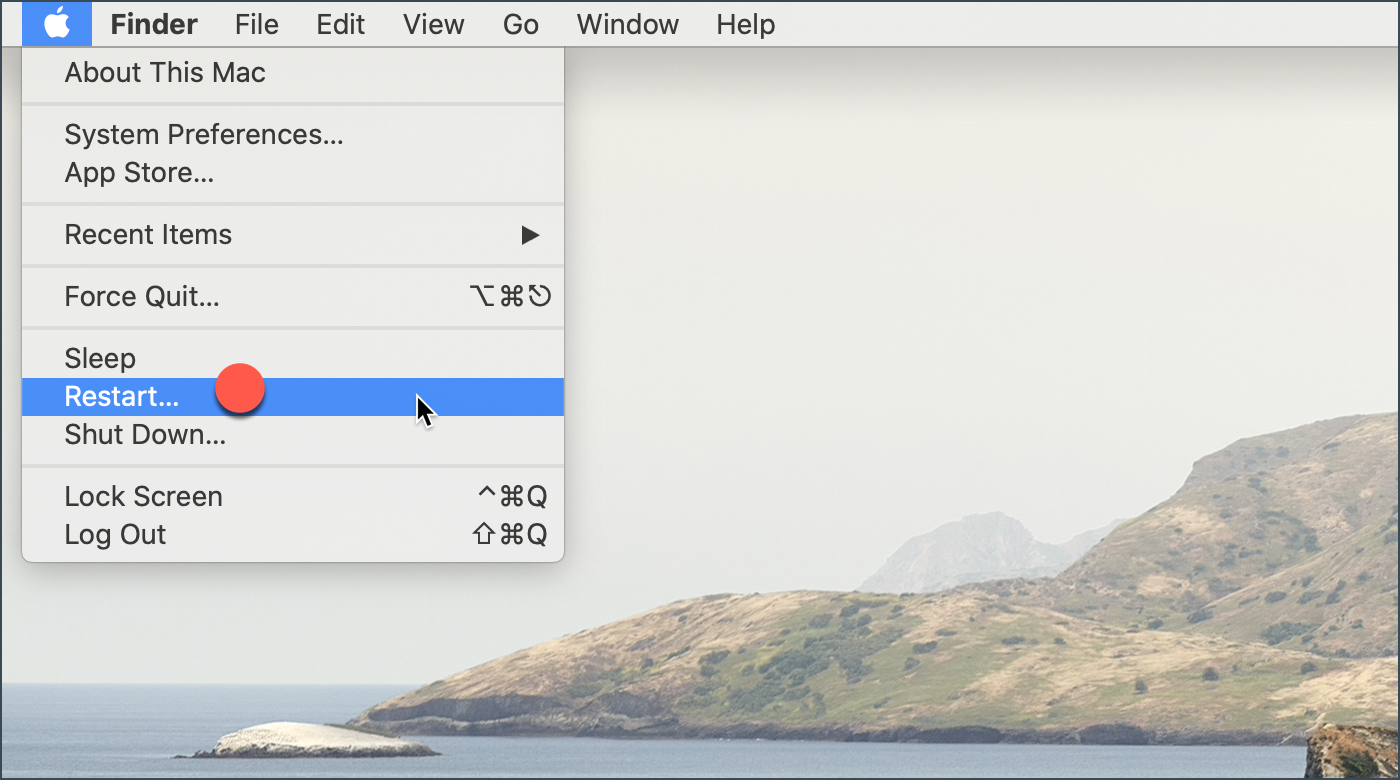1400x780 pixels.
Task: Expand the Recent Items submenu
Action: point(293,235)
